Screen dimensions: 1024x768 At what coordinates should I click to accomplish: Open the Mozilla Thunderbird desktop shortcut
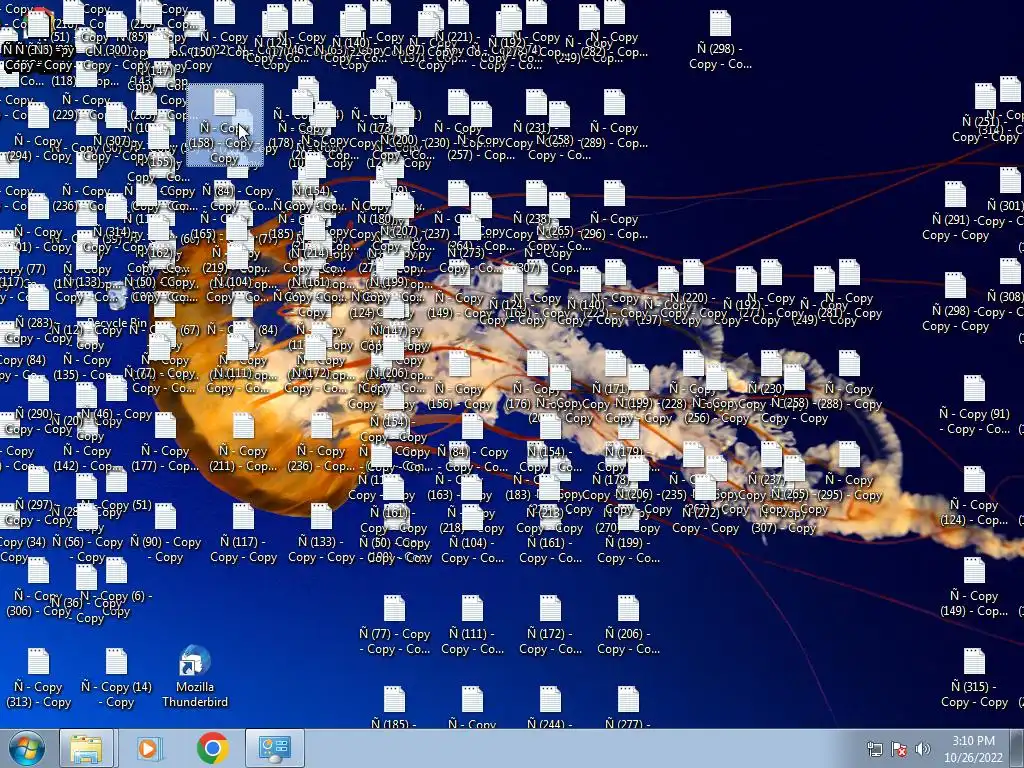pyautogui.click(x=195, y=677)
